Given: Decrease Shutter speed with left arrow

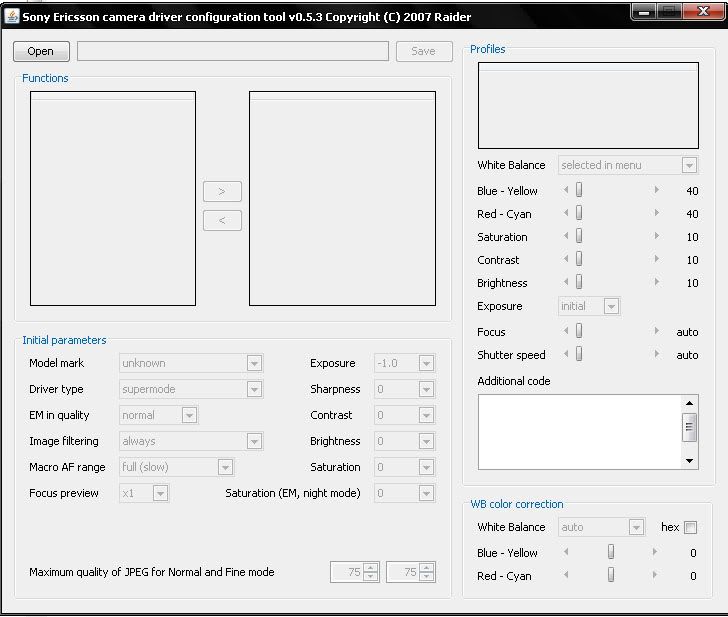Looking at the screenshot, I should 566,354.
